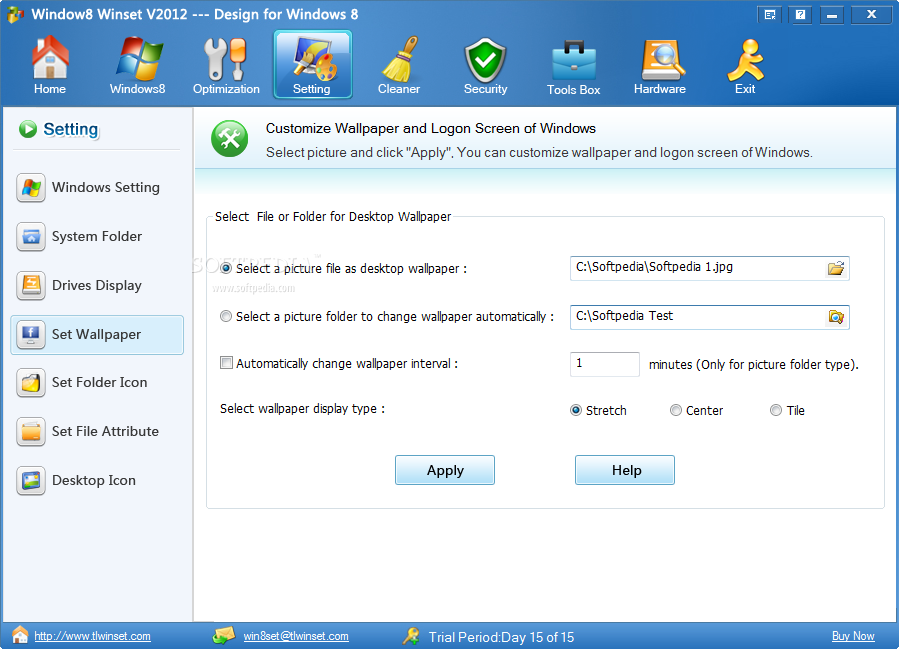
Task: Click the green Setting arrow icon
Action: [28, 130]
